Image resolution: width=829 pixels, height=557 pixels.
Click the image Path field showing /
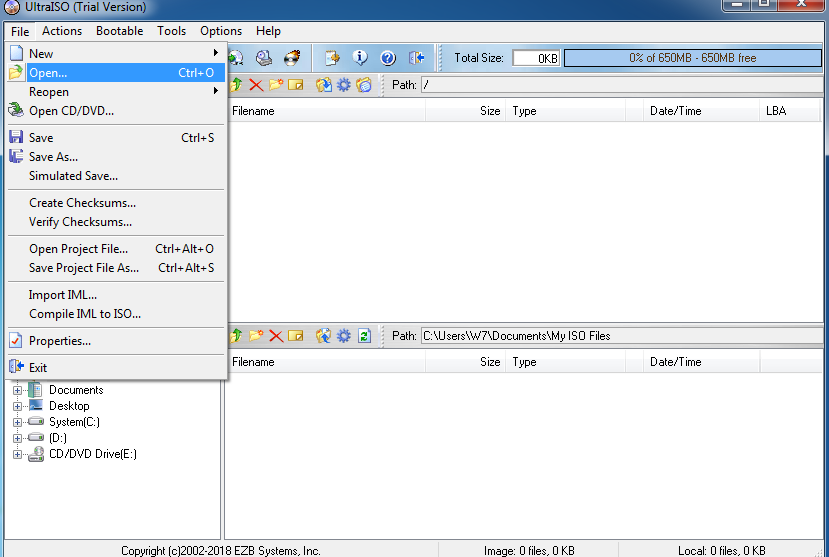[x=624, y=85]
